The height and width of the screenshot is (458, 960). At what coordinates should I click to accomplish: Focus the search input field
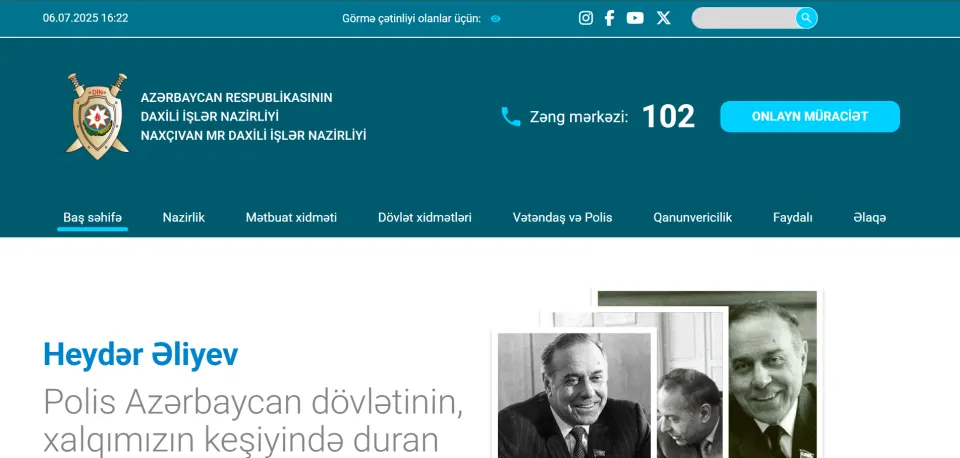(744, 18)
